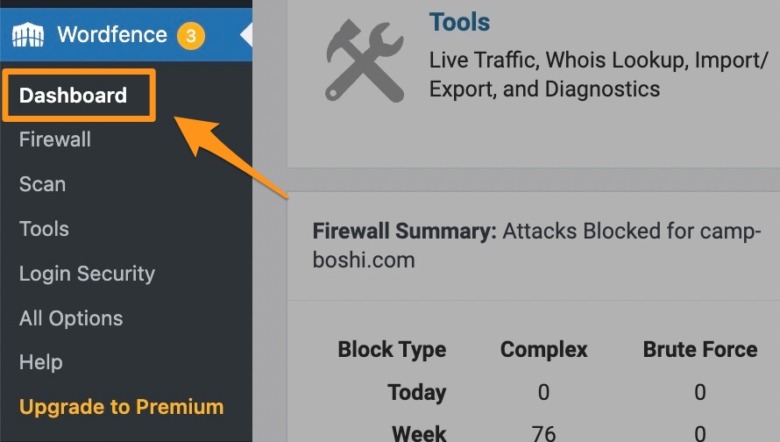Open the Firewall submenu item
Viewport: 780px width, 442px height.
pos(55,140)
